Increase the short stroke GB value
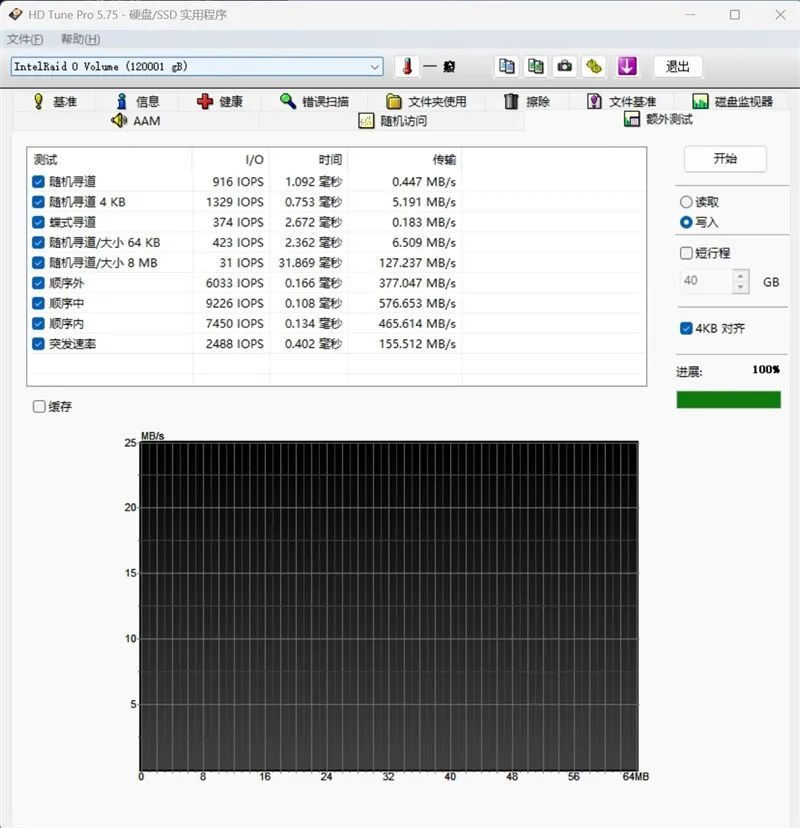800x828 pixels. [740, 276]
